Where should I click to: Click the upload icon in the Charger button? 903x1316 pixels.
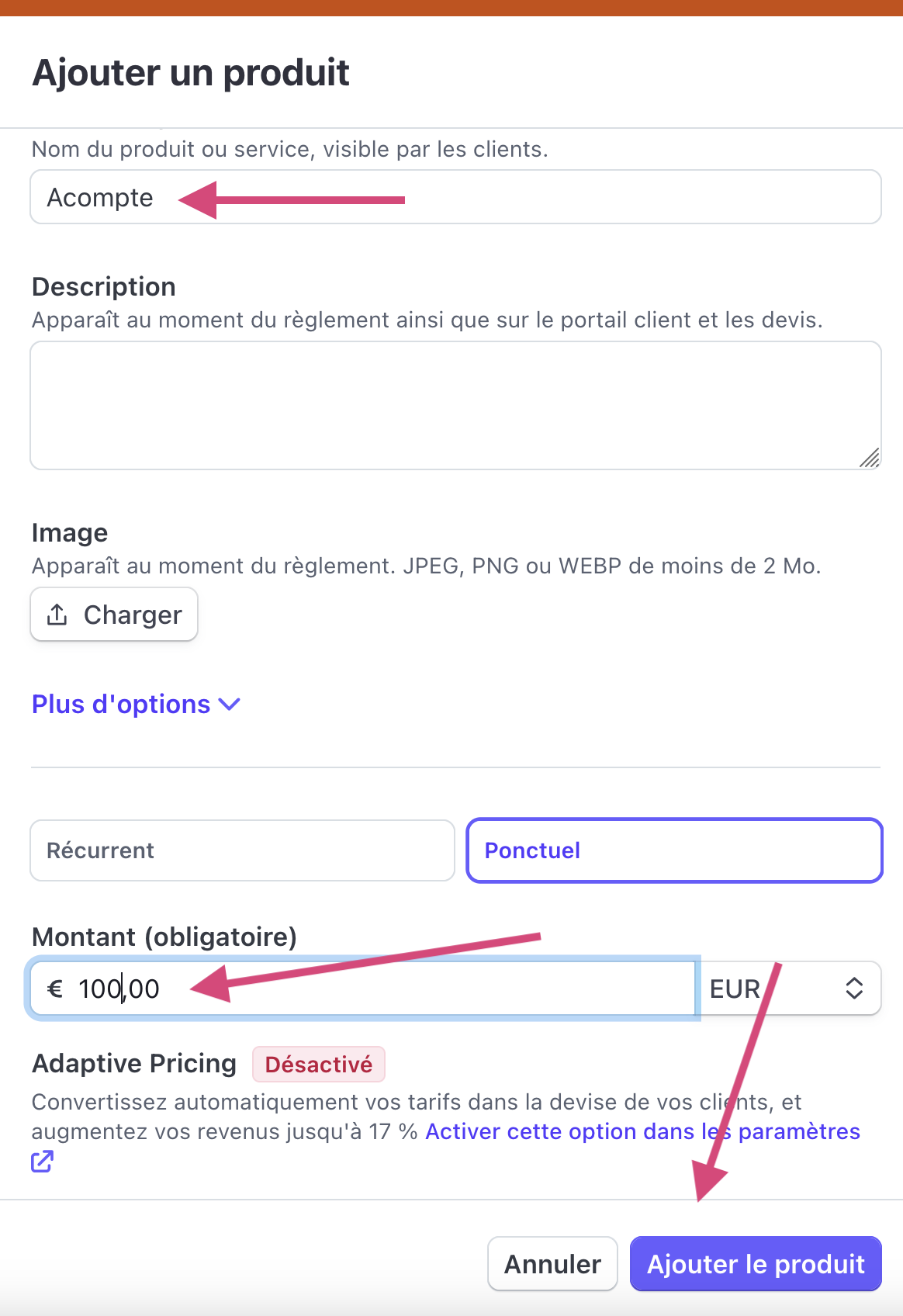pos(57,615)
